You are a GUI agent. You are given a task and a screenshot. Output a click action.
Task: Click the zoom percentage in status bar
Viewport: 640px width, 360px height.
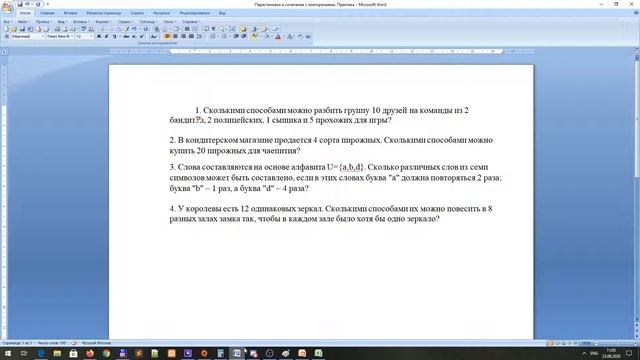coord(587,343)
